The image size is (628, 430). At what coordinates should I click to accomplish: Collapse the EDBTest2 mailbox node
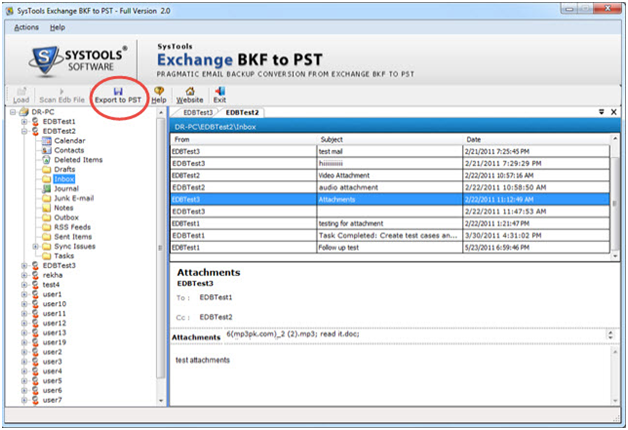tap(24, 131)
